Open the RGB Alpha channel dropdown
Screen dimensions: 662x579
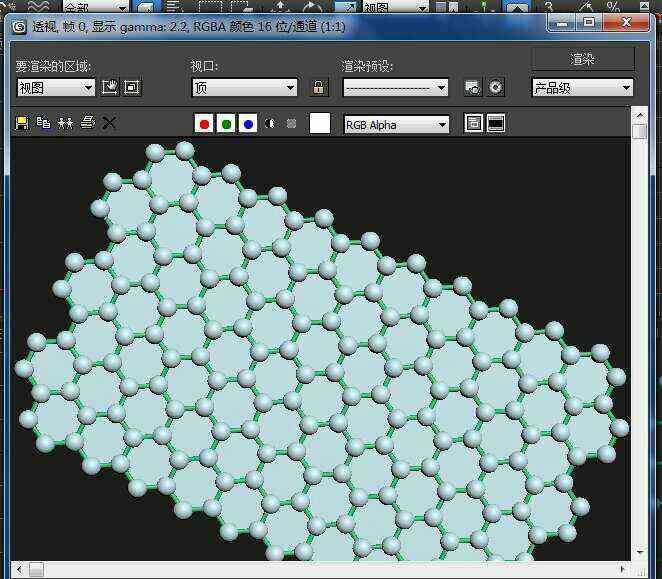pos(396,124)
